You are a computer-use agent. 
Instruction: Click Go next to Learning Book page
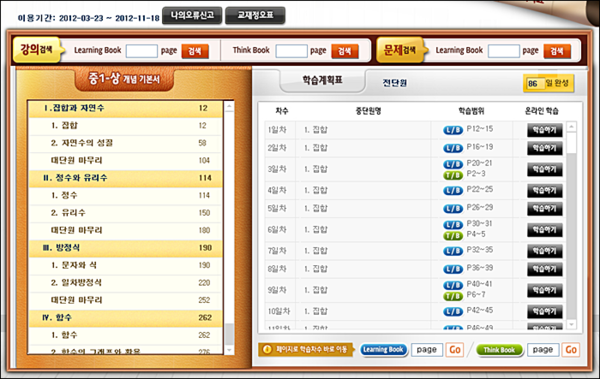[x=455, y=350]
